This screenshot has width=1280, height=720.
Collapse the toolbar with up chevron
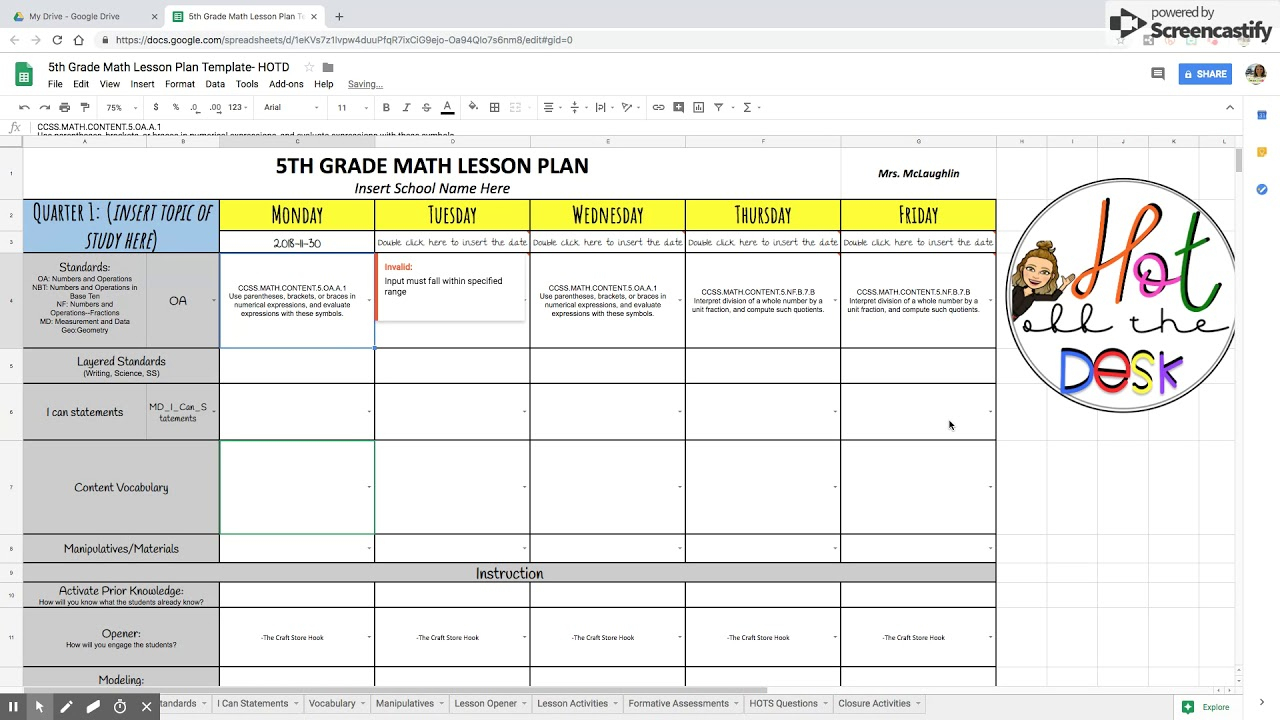[1230, 107]
